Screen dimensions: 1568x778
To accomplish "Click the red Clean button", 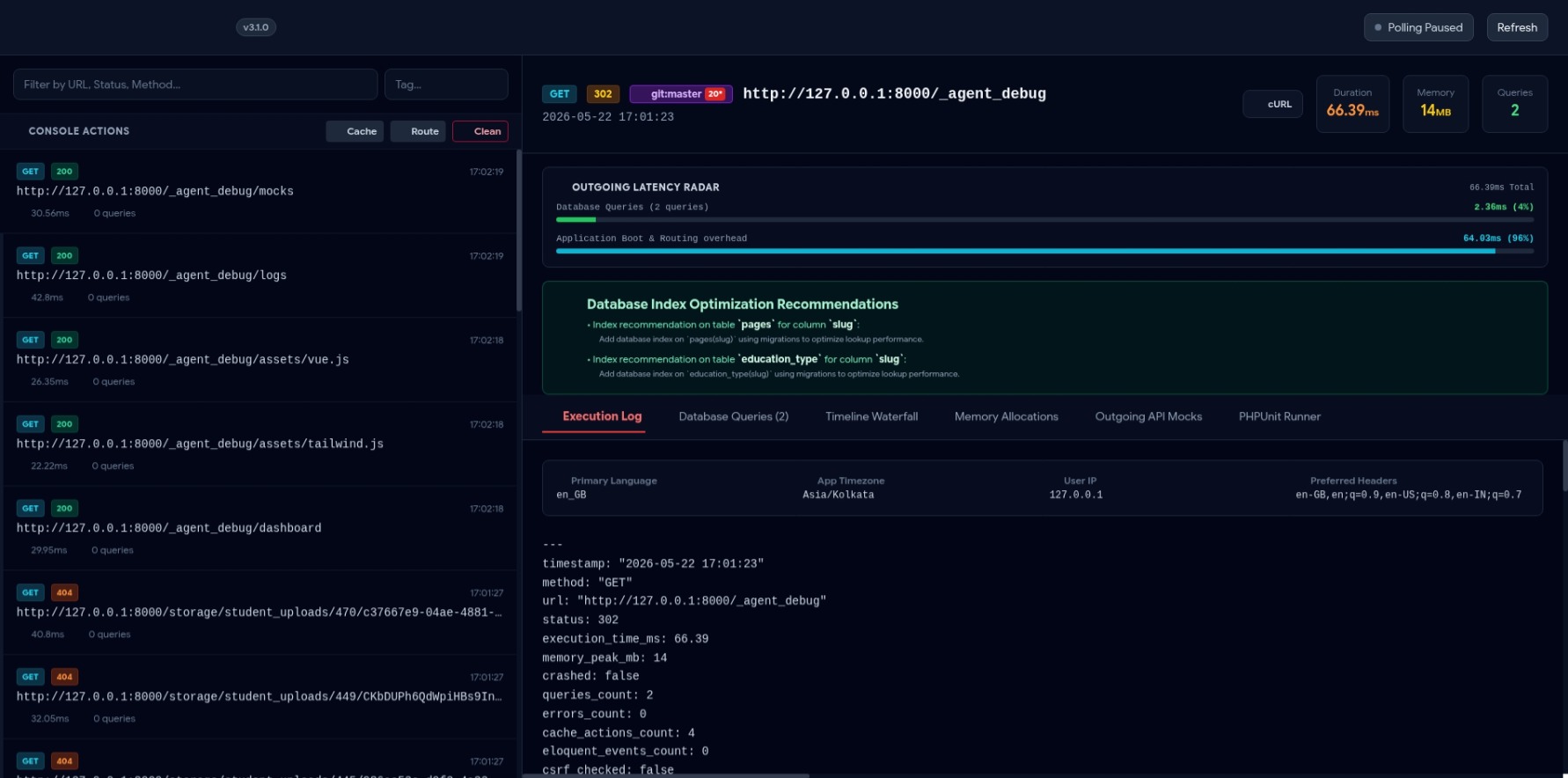I will (x=480, y=131).
